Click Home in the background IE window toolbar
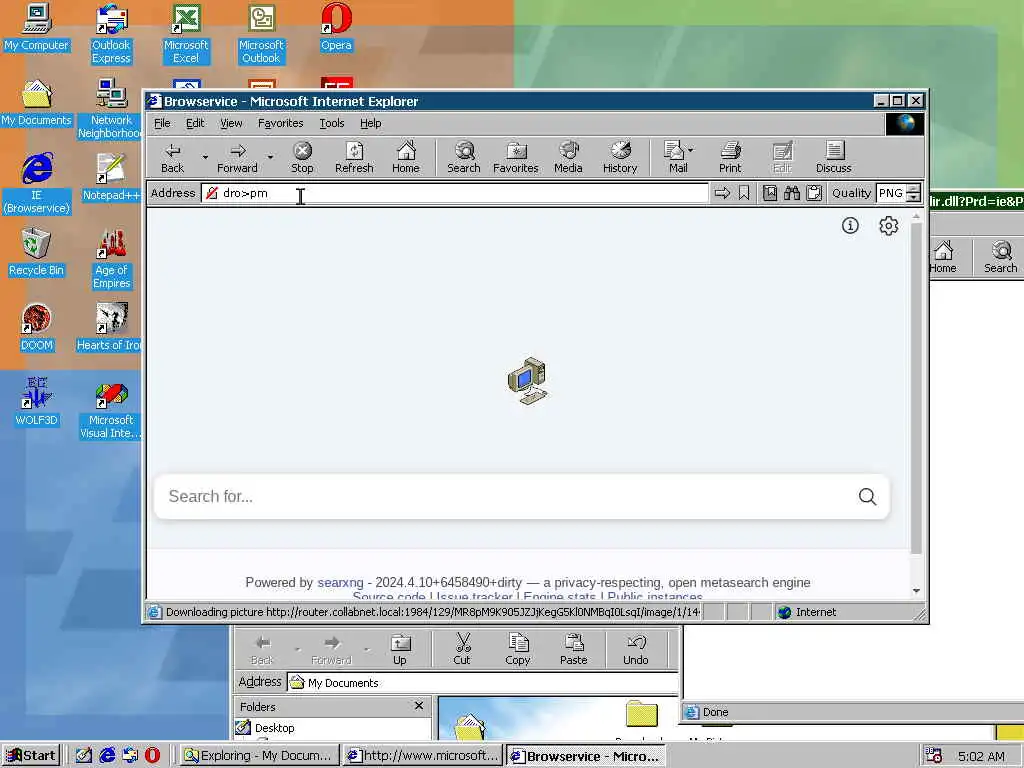Image resolution: width=1024 pixels, height=768 pixels. point(942,257)
